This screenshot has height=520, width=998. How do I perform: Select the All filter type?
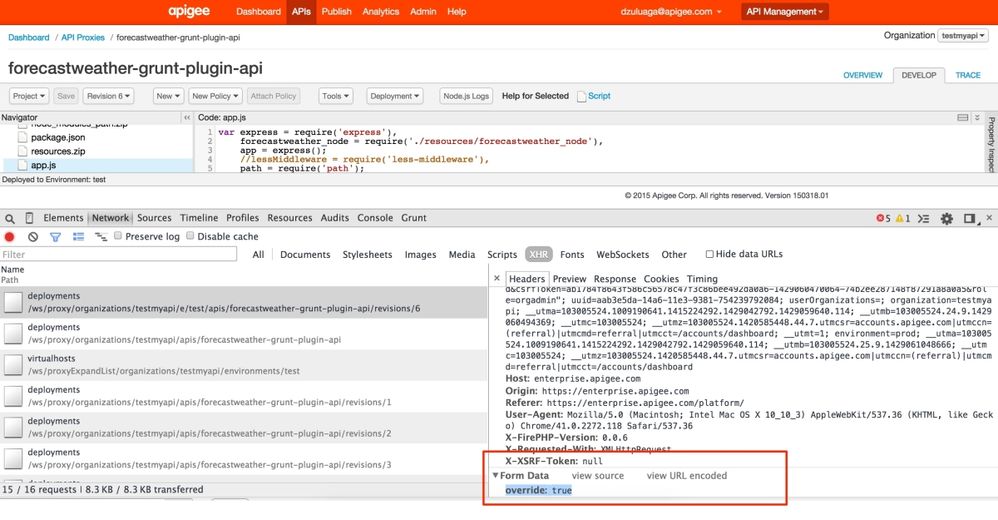click(258, 255)
